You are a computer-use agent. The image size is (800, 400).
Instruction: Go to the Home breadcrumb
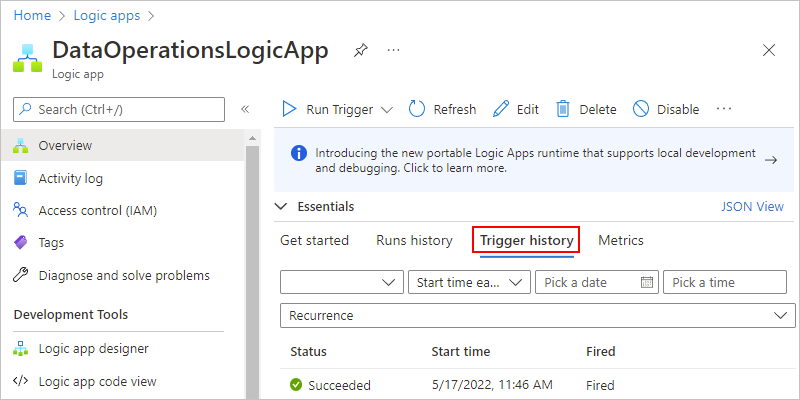(32, 16)
